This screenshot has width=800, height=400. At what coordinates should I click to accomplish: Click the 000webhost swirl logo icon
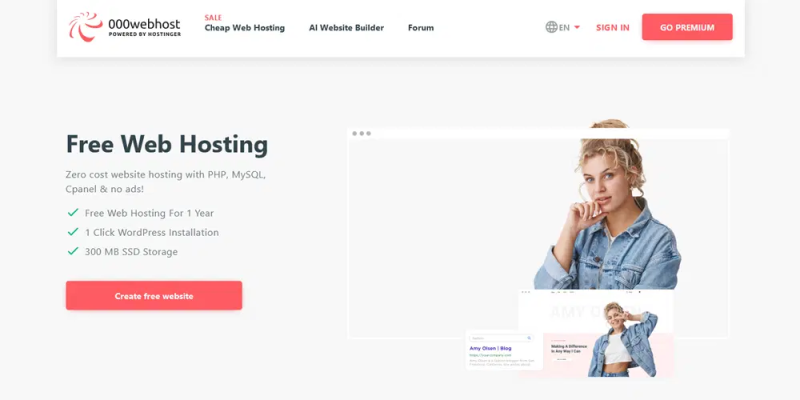click(x=86, y=27)
